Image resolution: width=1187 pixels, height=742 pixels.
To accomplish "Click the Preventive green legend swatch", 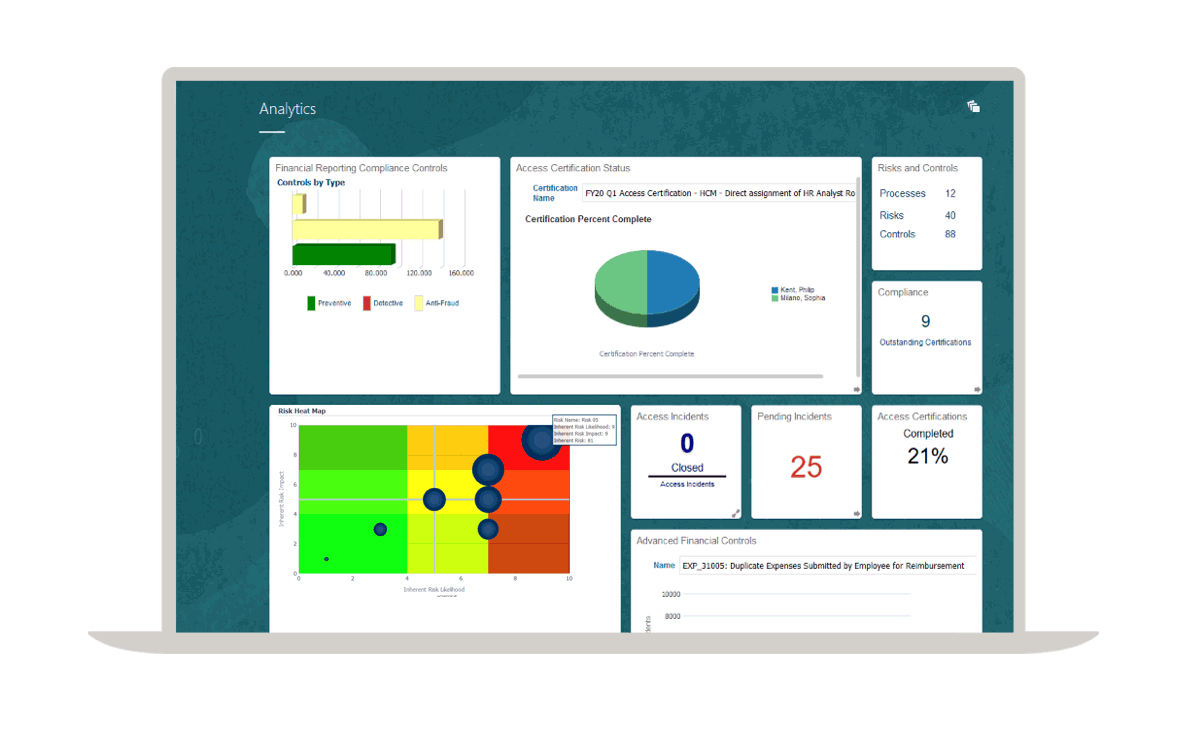I will tap(311, 303).
